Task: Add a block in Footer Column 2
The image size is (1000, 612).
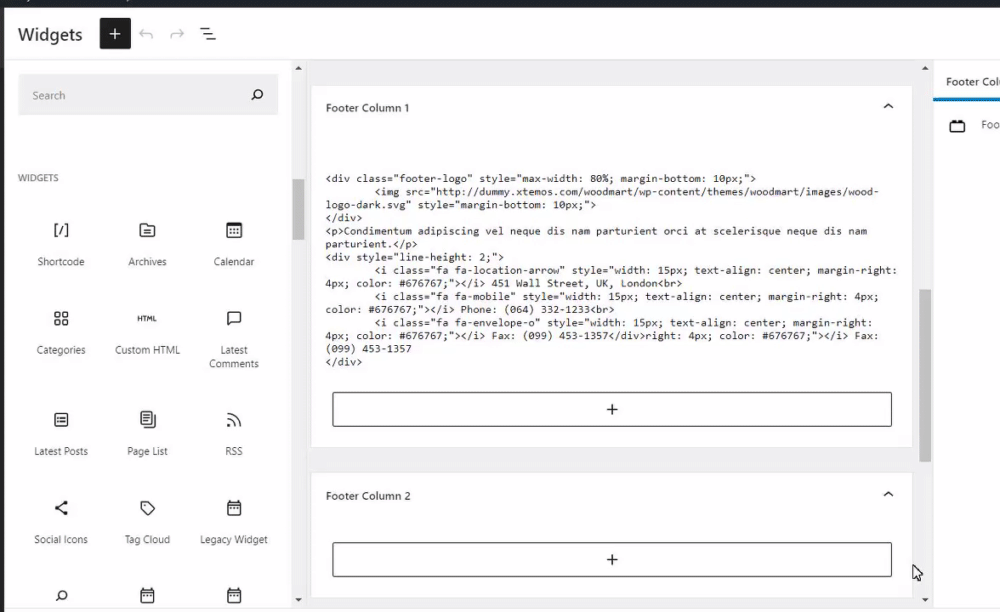Action: pyautogui.click(x=612, y=560)
